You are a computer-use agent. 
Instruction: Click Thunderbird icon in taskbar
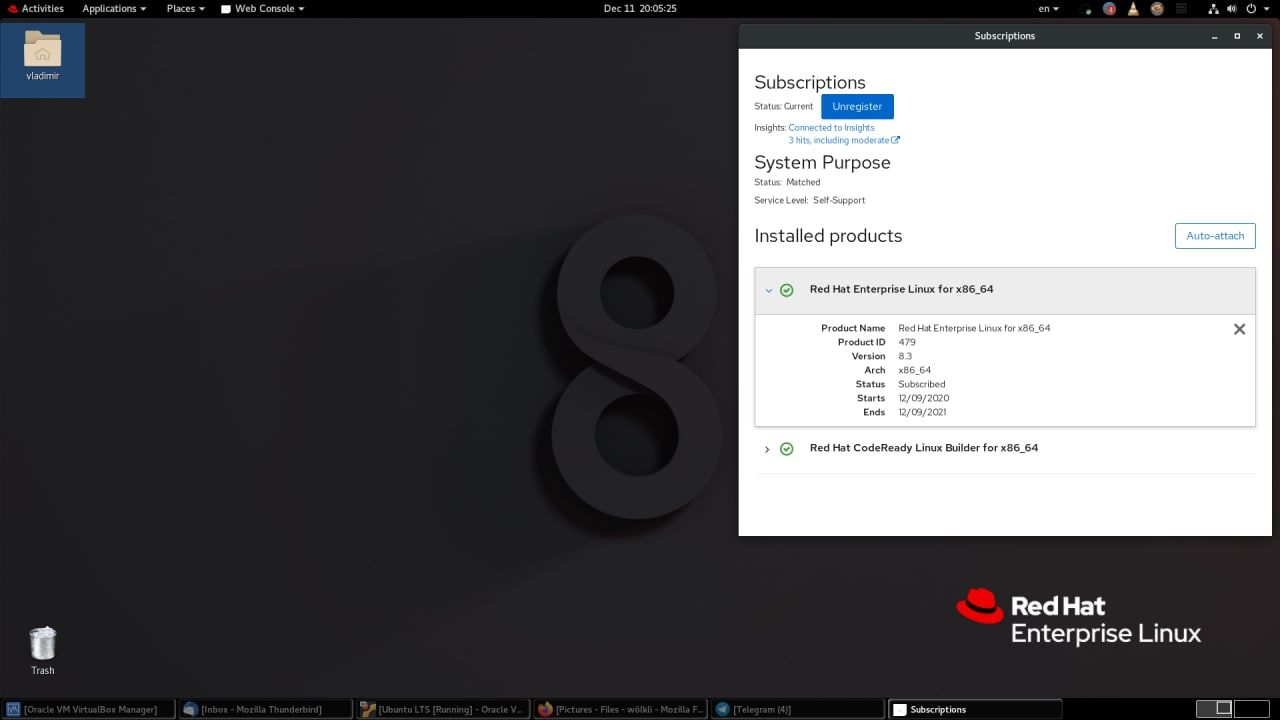point(190,709)
